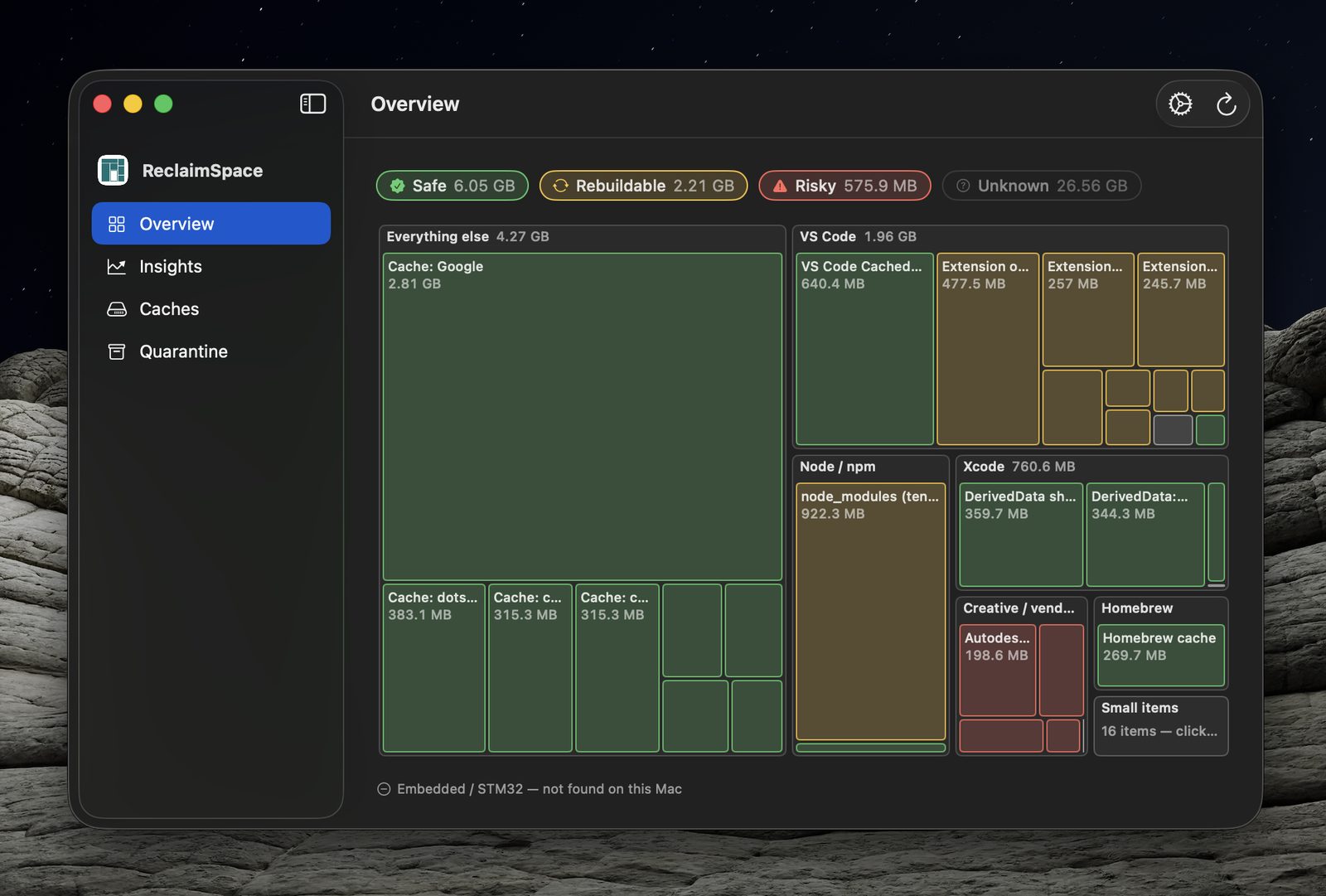
Task: Open settings via the gear icon
Action: (x=1180, y=104)
